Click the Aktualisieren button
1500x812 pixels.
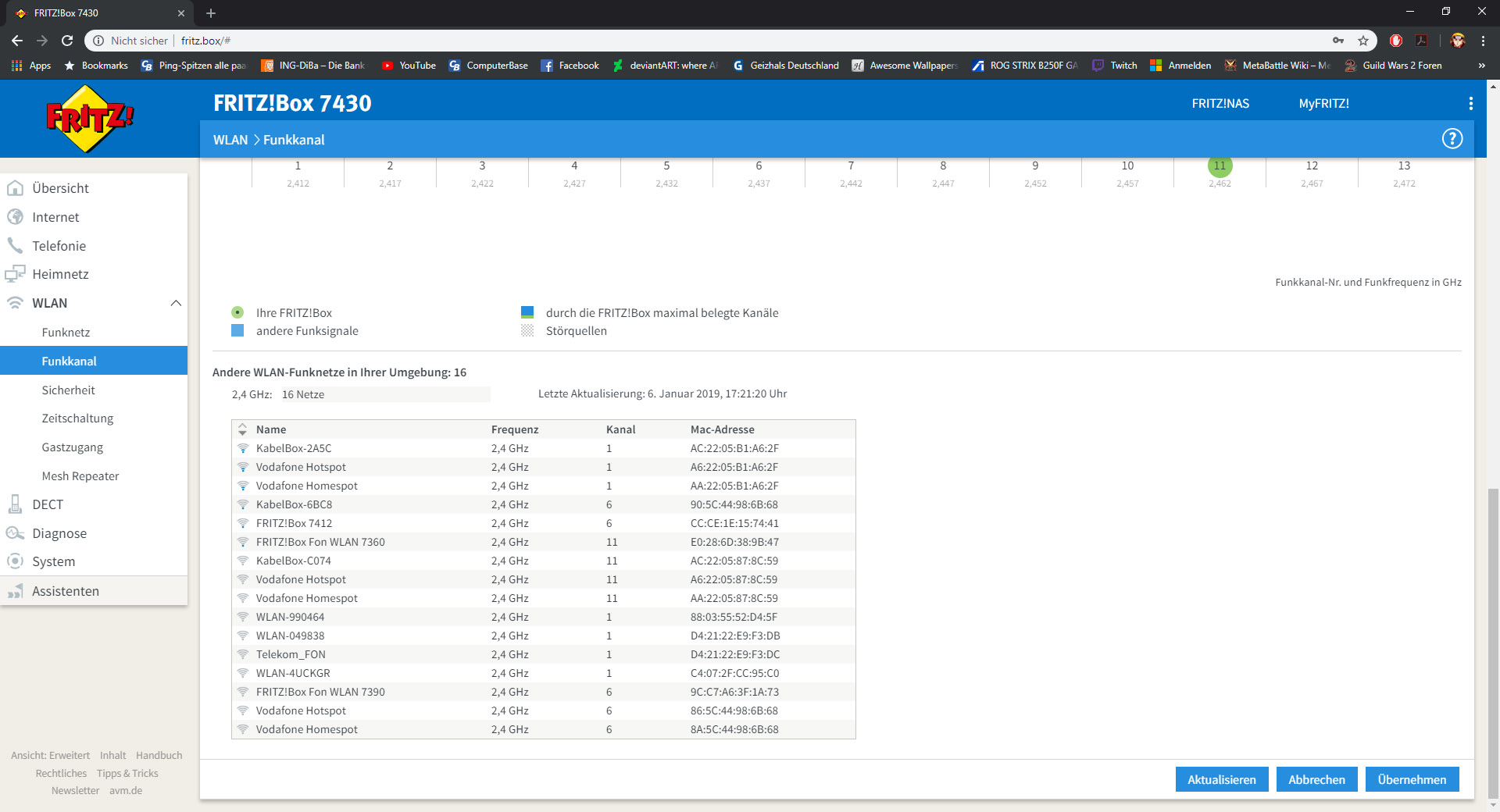pos(1222,779)
